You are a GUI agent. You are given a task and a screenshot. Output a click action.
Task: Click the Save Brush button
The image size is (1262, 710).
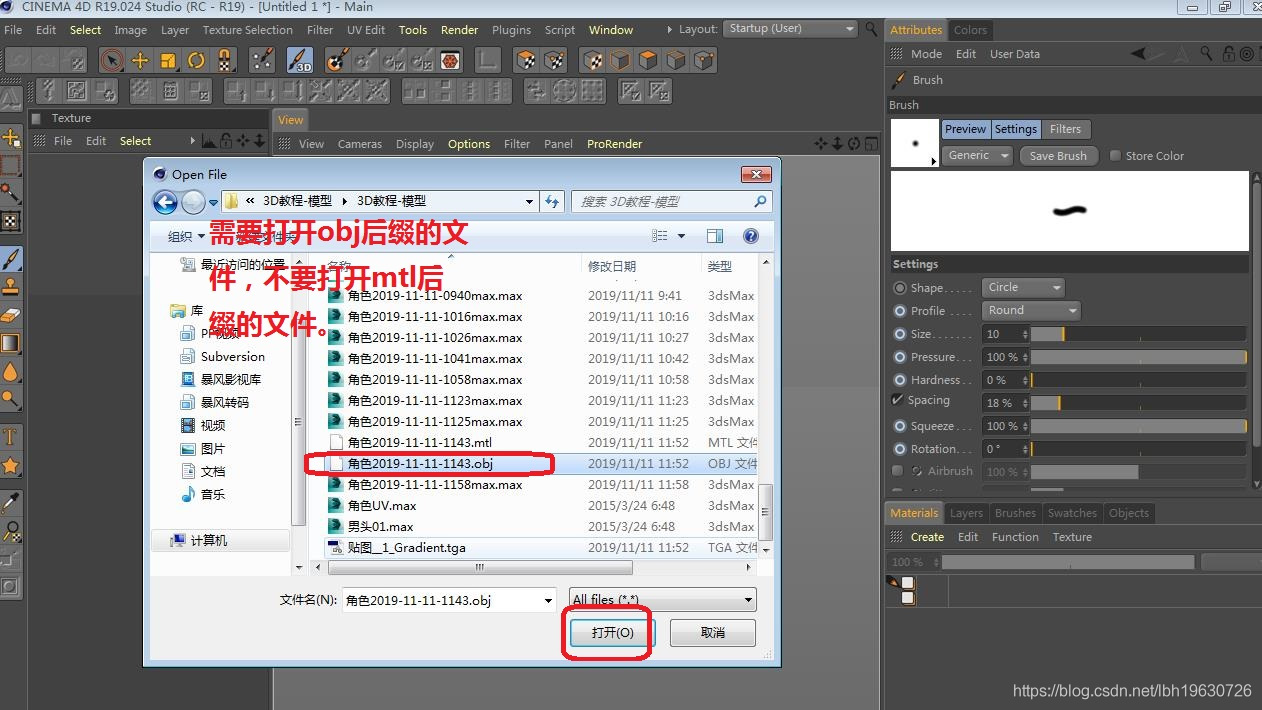click(1058, 156)
